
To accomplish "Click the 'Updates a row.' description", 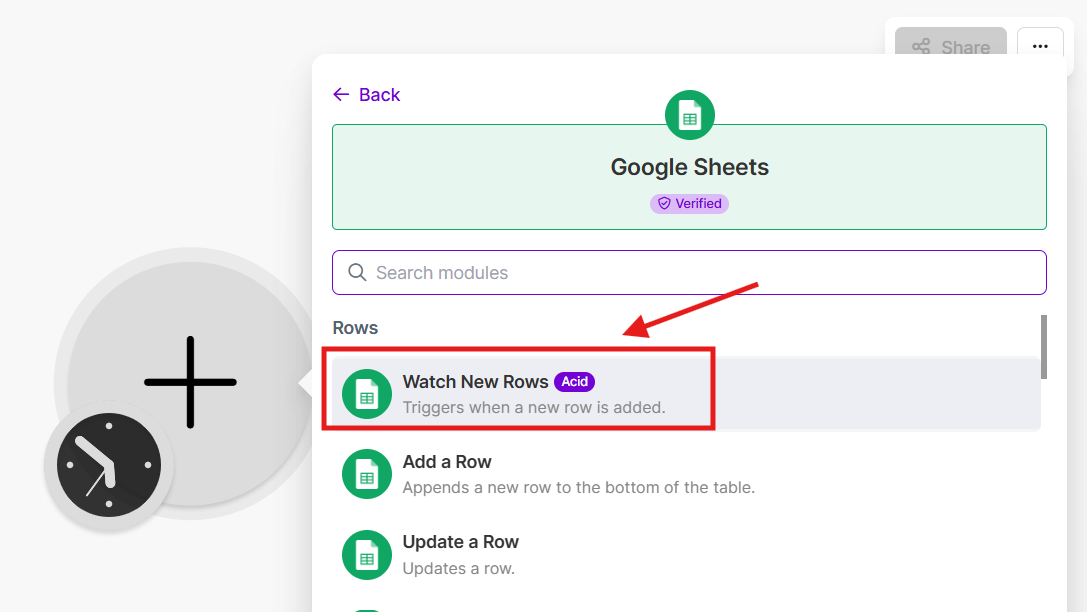I will [458, 568].
